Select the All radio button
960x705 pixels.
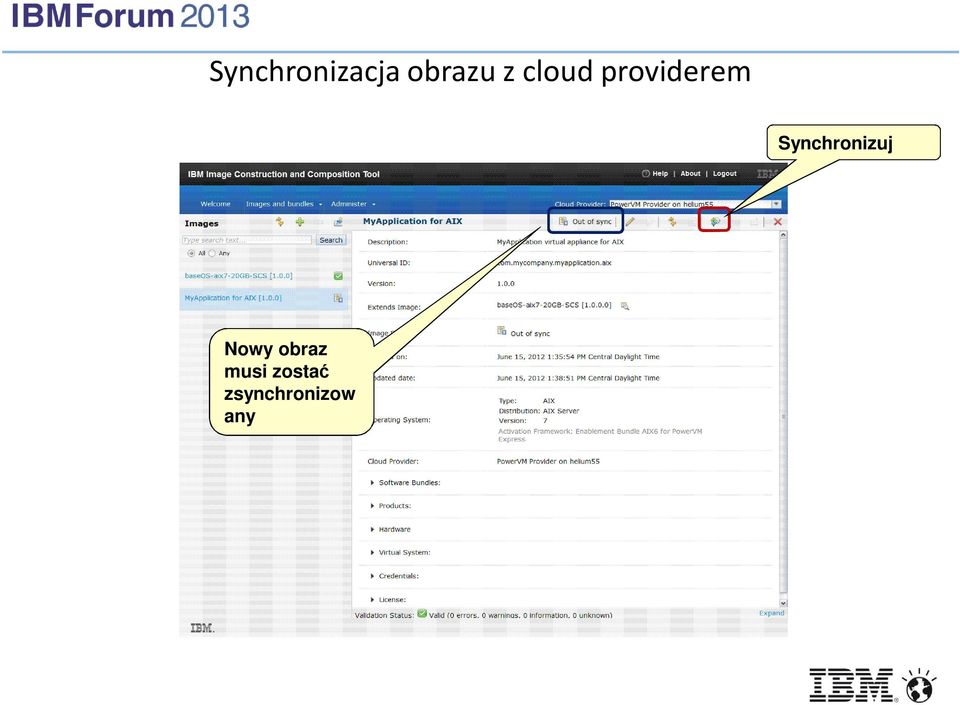[x=191, y=253]
